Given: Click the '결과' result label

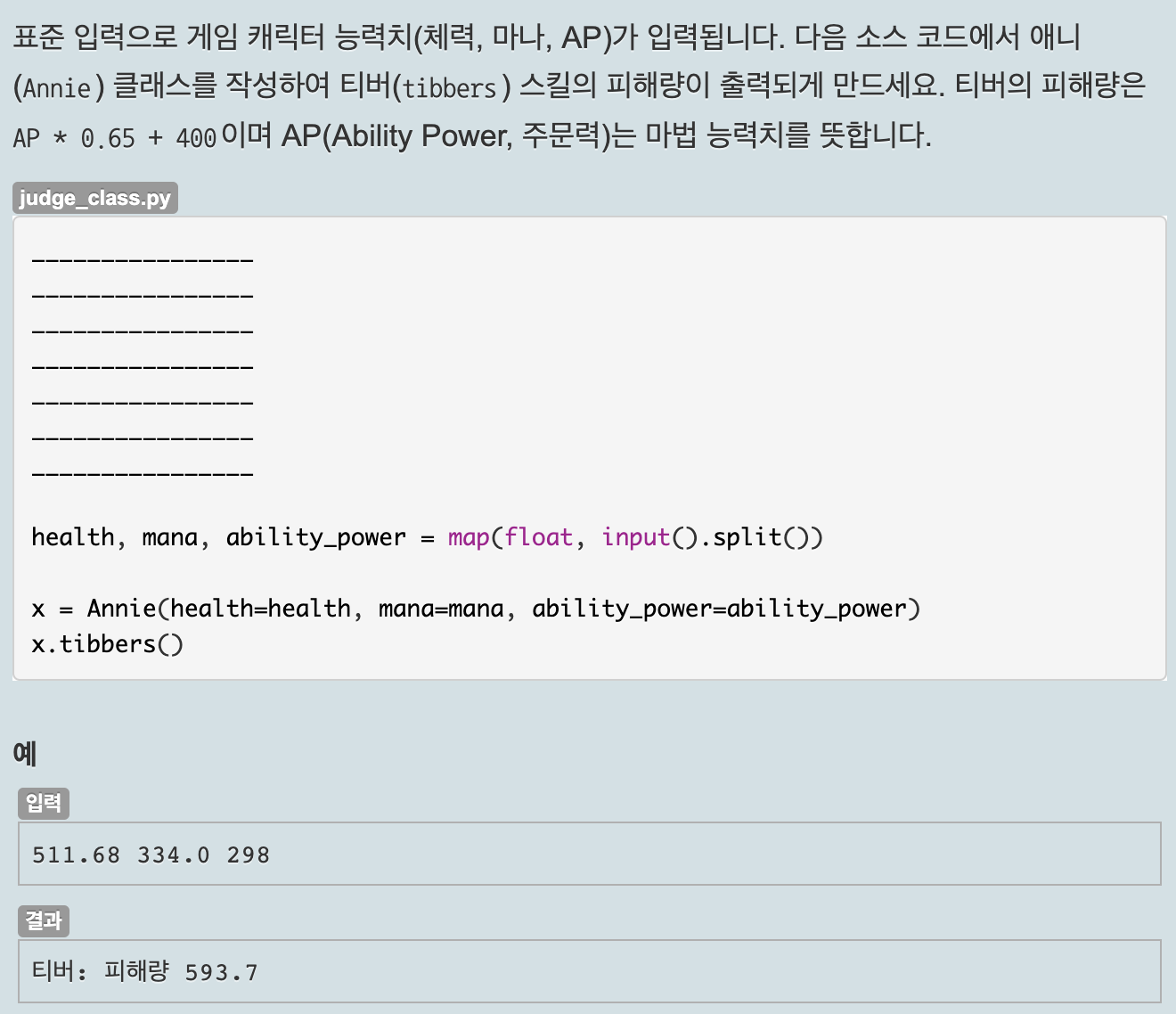Looking at the screenshot, I should (44, 921).
